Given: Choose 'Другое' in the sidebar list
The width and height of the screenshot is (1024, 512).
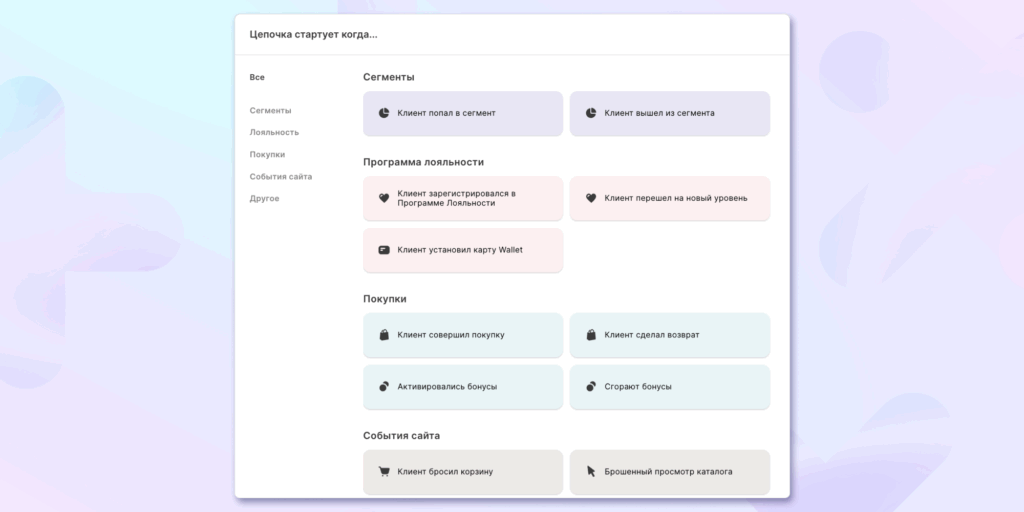Looking at the screenshot, I should pyautogui.click(x=264, y=198).
